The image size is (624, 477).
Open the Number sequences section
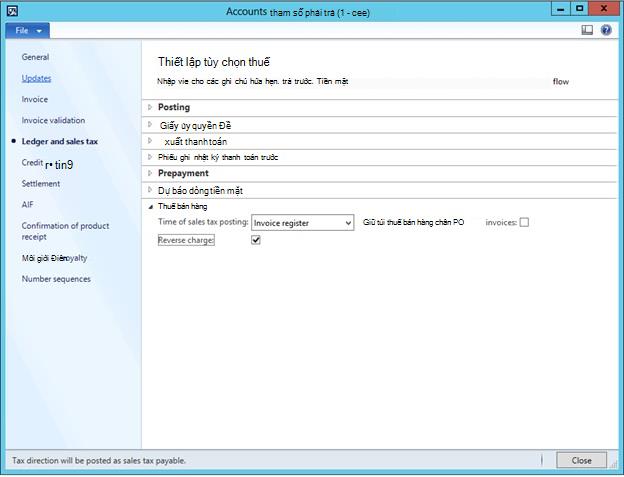coord(56,279)
